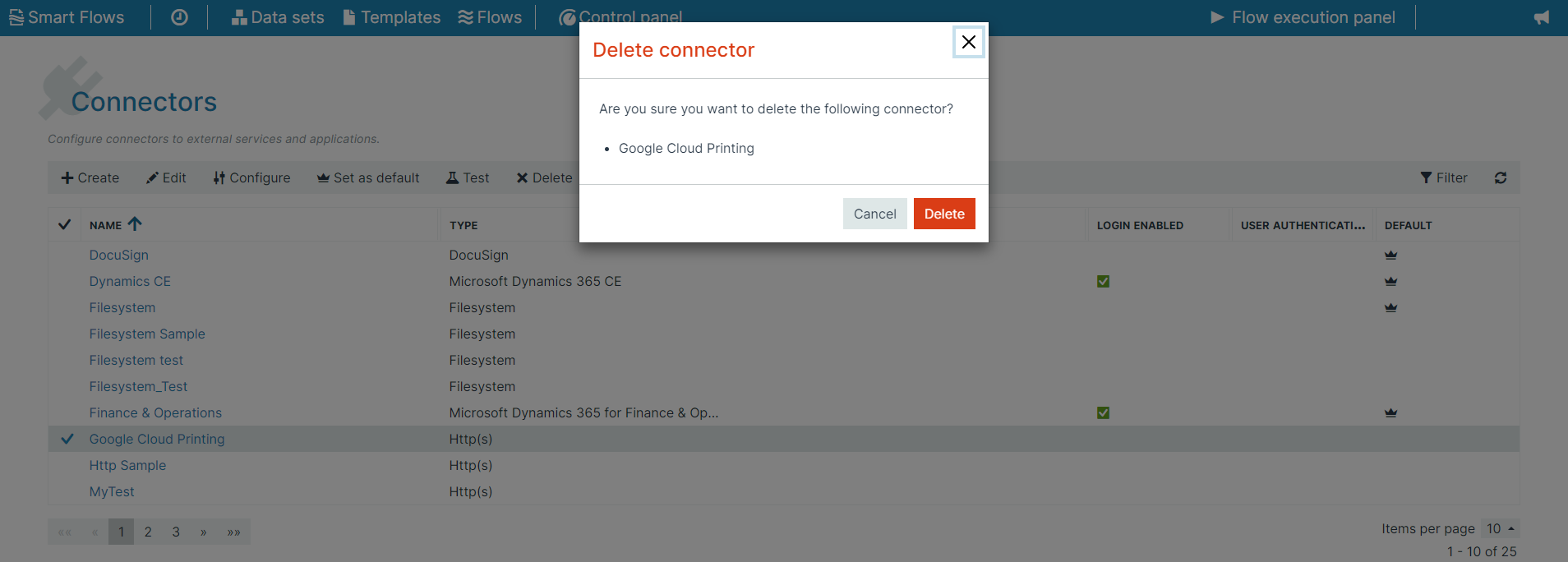The width and height of the screenshot is (1568, 562).
Task: Click the refresh icon next to Filter
Action: (1501, 177)
